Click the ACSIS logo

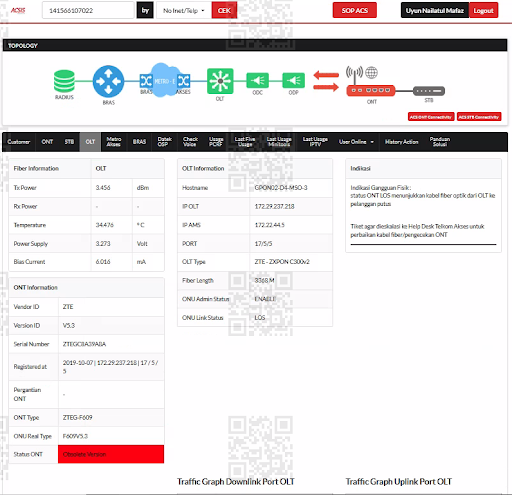click(x=18, y=10)
